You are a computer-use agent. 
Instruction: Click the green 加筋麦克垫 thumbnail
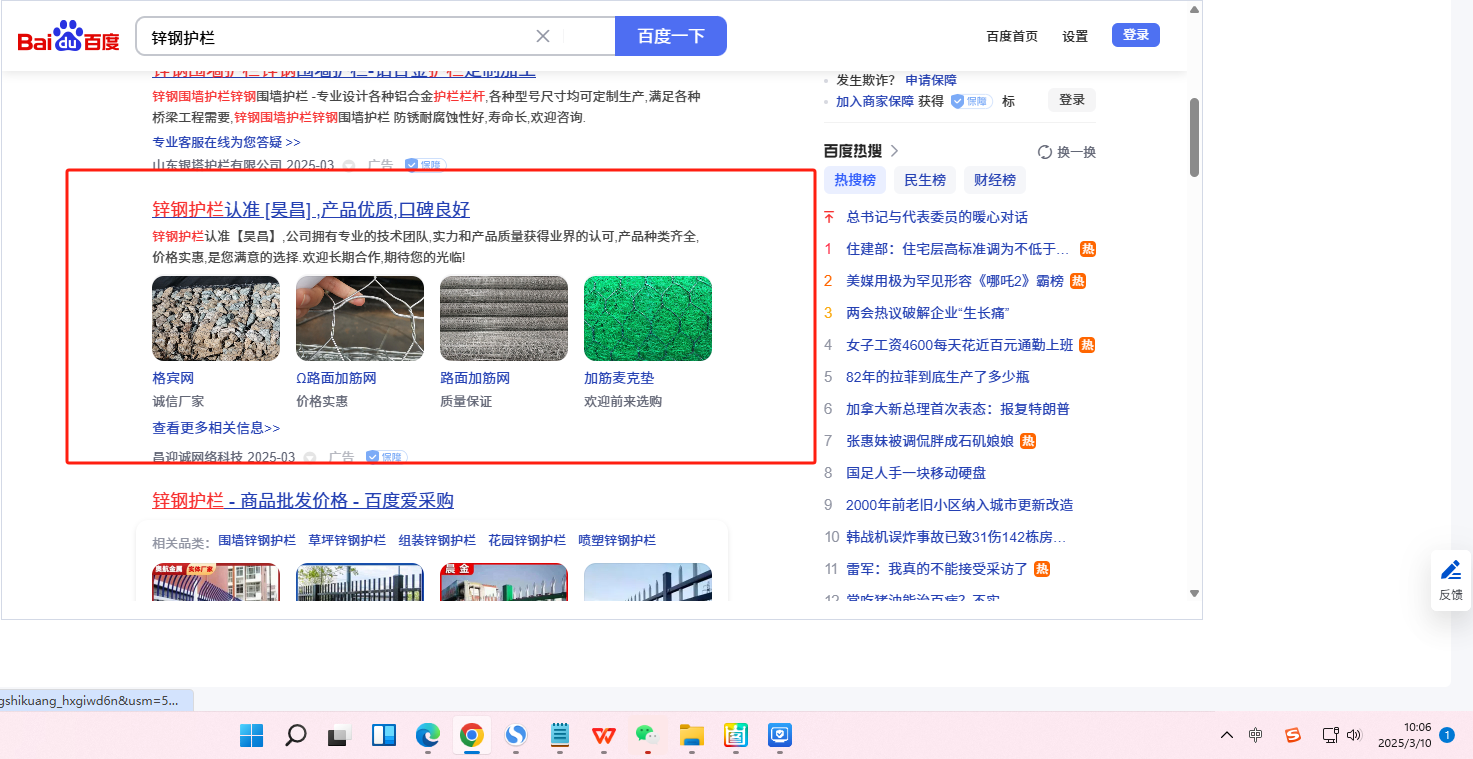pyautogui.click(x=648, y=318)
